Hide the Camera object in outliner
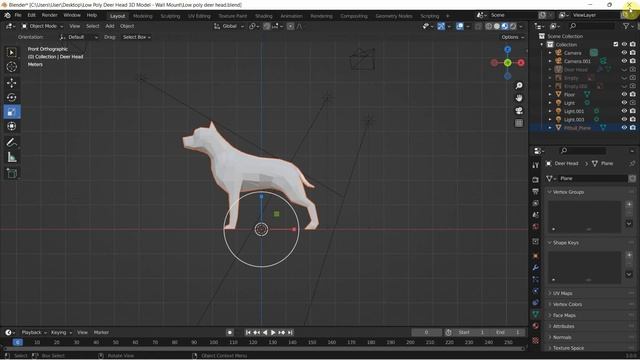Screen dimensions: 640x360 click(624, 53)
